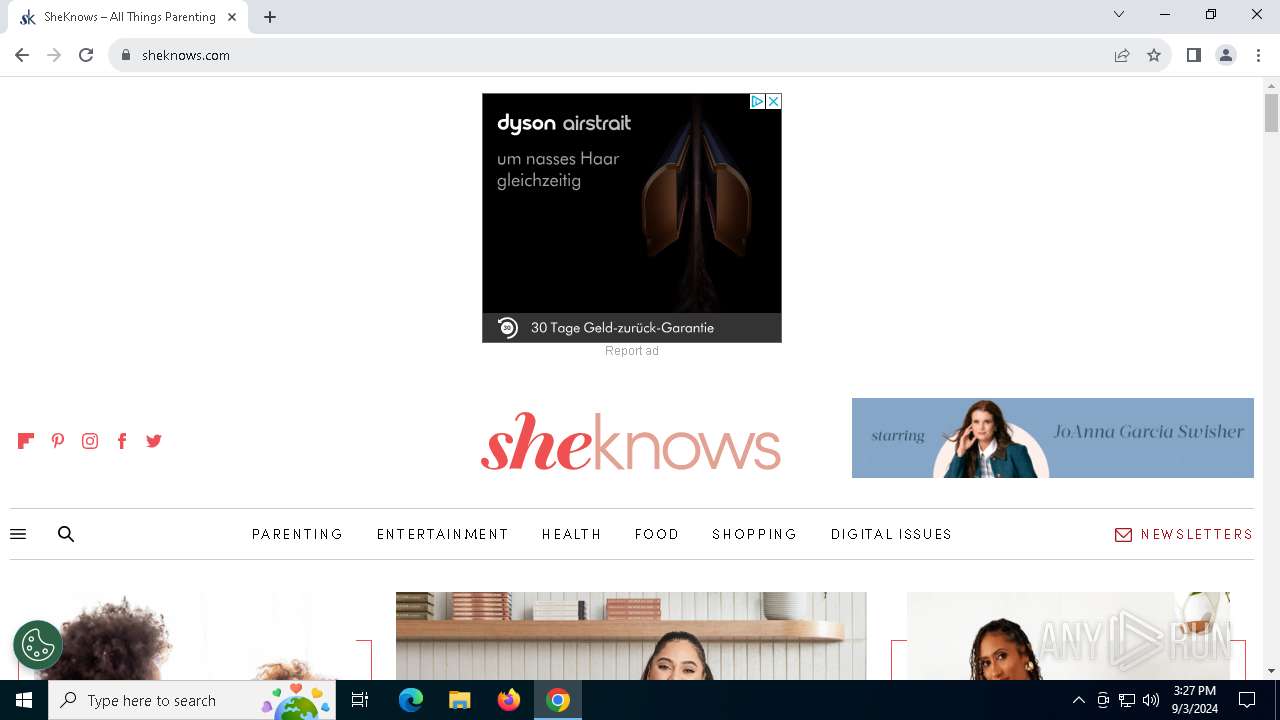Viewport: 1280px width, 720px height.
Task: Click the Report ad link
Action: 632,351
